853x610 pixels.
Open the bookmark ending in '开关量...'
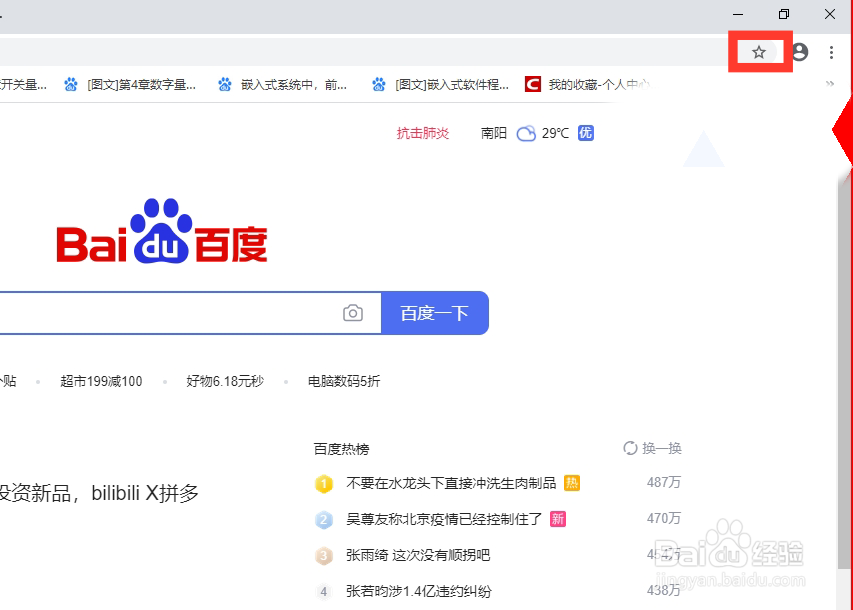[x=23, y=84]
